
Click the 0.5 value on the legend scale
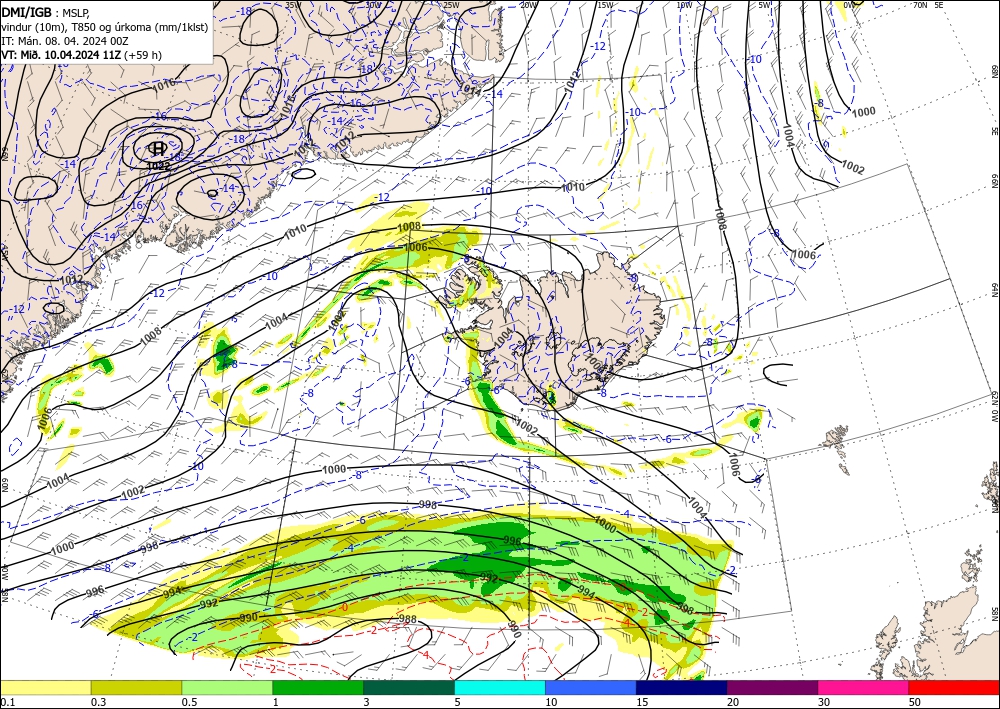click(x=189, y=702)
